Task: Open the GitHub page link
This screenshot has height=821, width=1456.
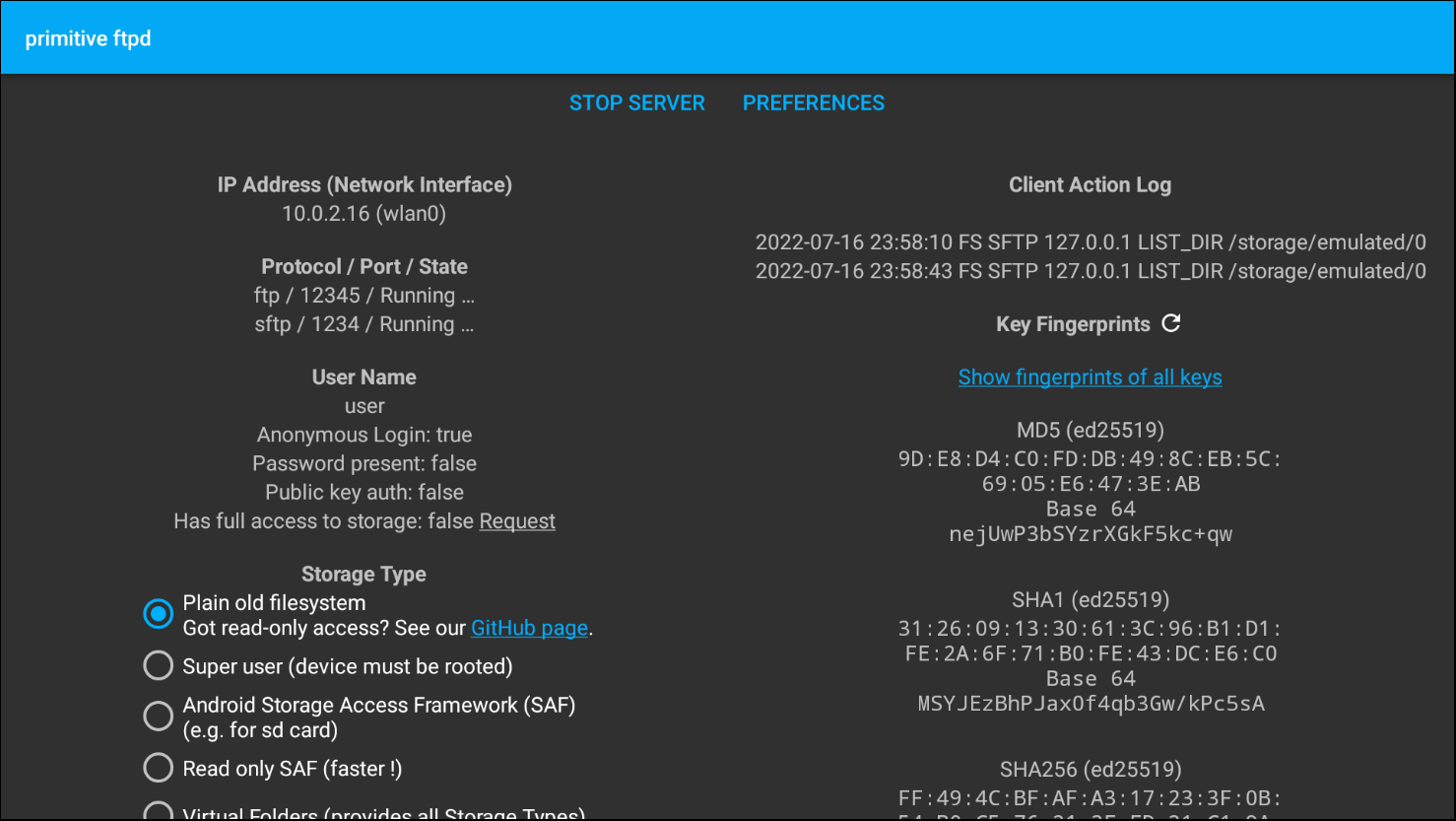Action: pyautogui.click(x=529, y=628)
